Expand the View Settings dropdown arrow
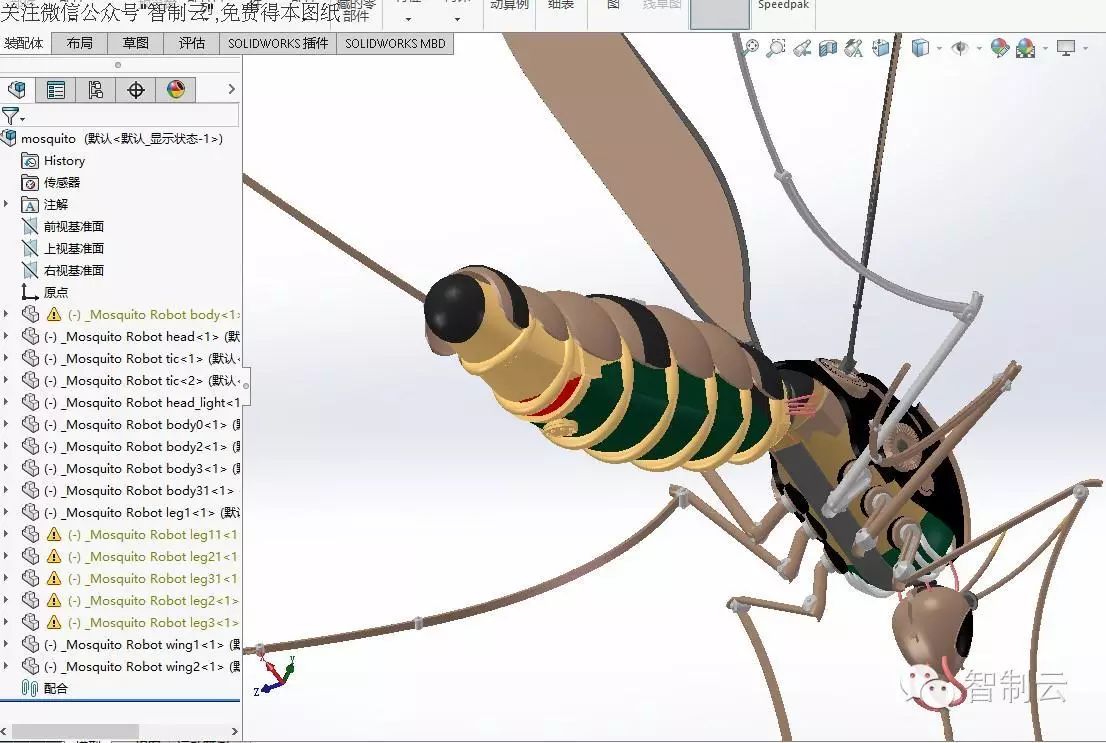The height and width of the screenshot is (743, 1106). pyautogui.click(x=1085, y=48)
